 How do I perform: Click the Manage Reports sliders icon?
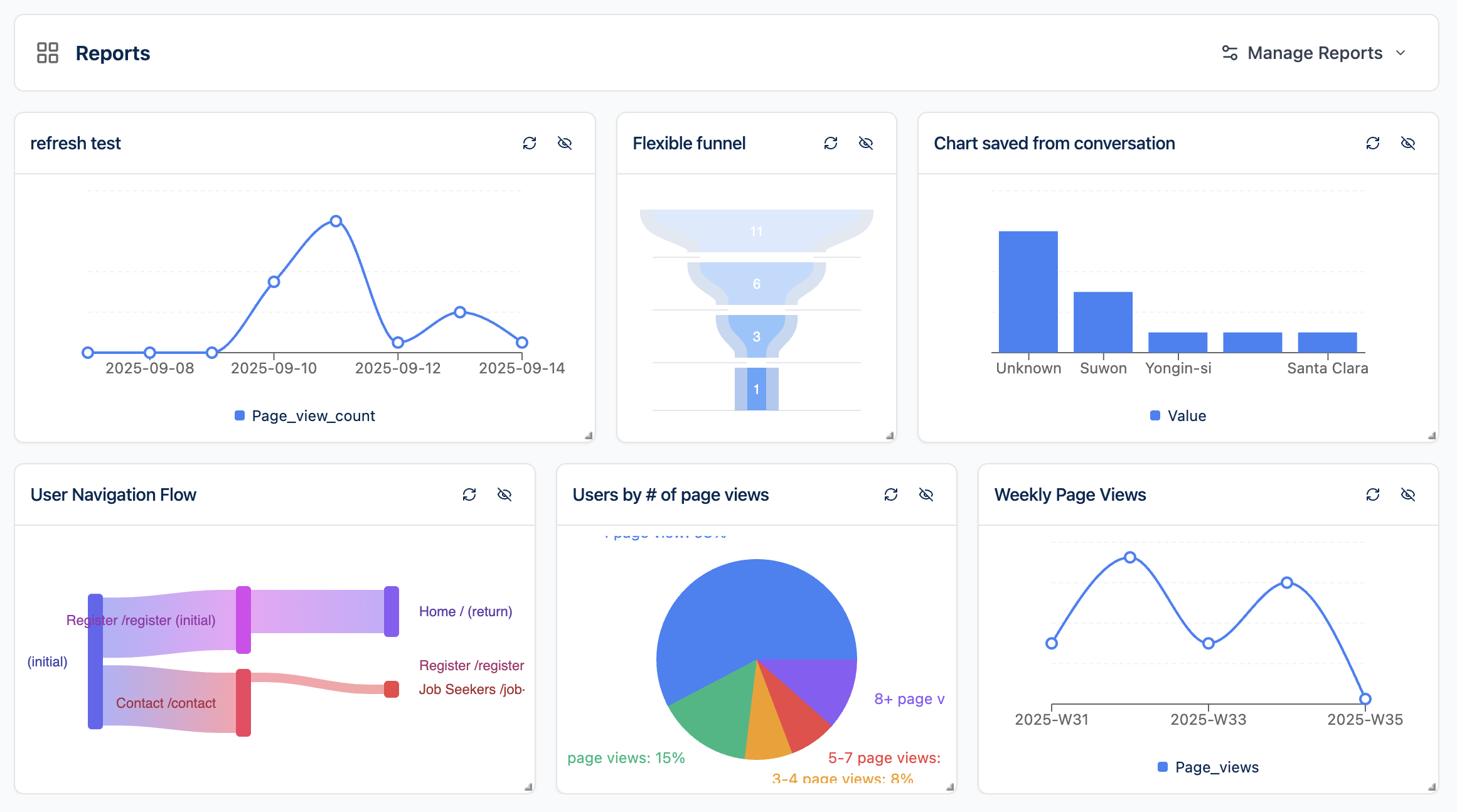[1230, 53]
